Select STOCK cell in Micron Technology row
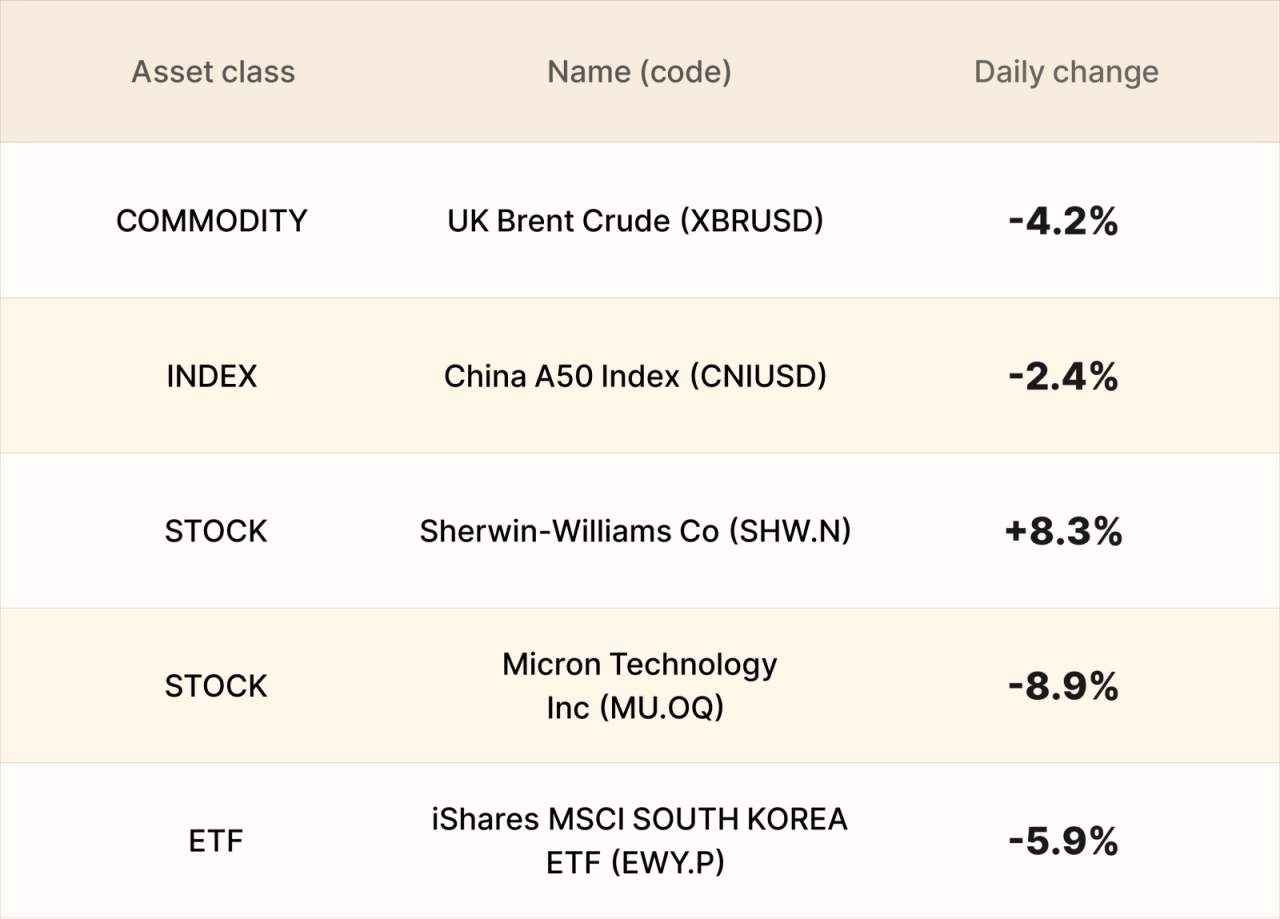The image size is (1280, 919). pos(216,686)
